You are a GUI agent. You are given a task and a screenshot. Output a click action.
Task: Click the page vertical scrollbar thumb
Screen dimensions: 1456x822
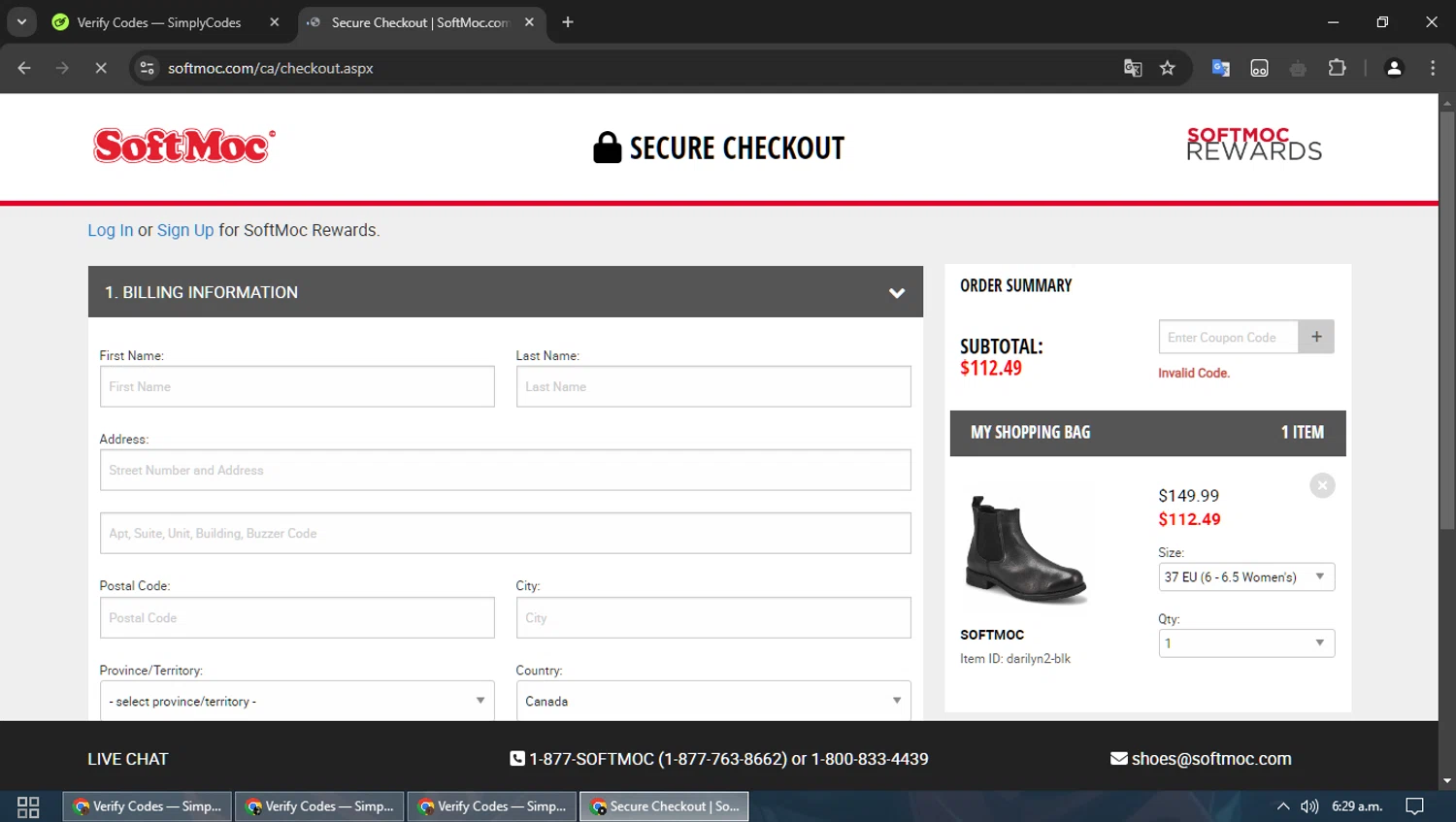tap(1447, 320)
